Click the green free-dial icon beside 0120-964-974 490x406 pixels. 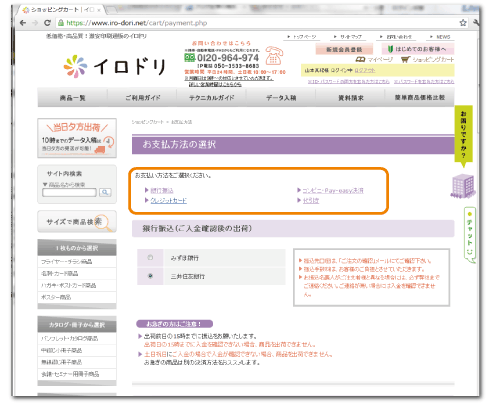[189, 58]
